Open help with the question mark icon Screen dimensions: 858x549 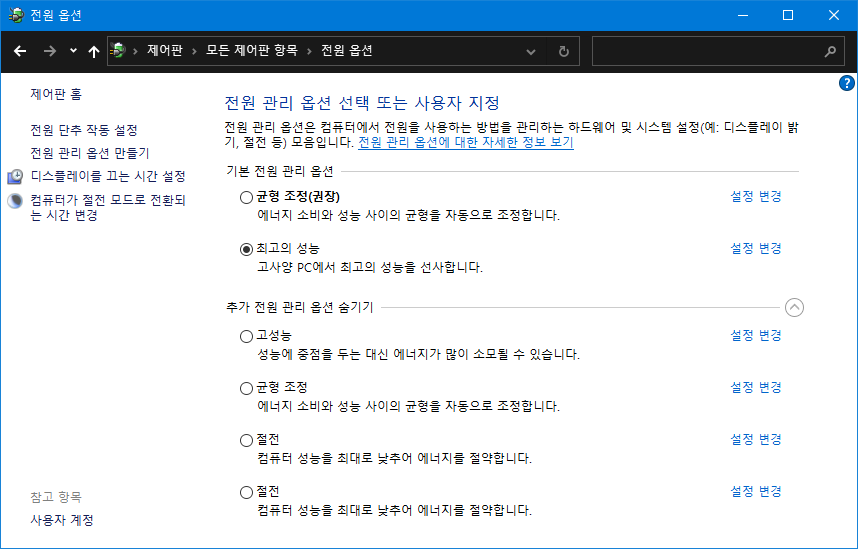[x=846, y=83]
